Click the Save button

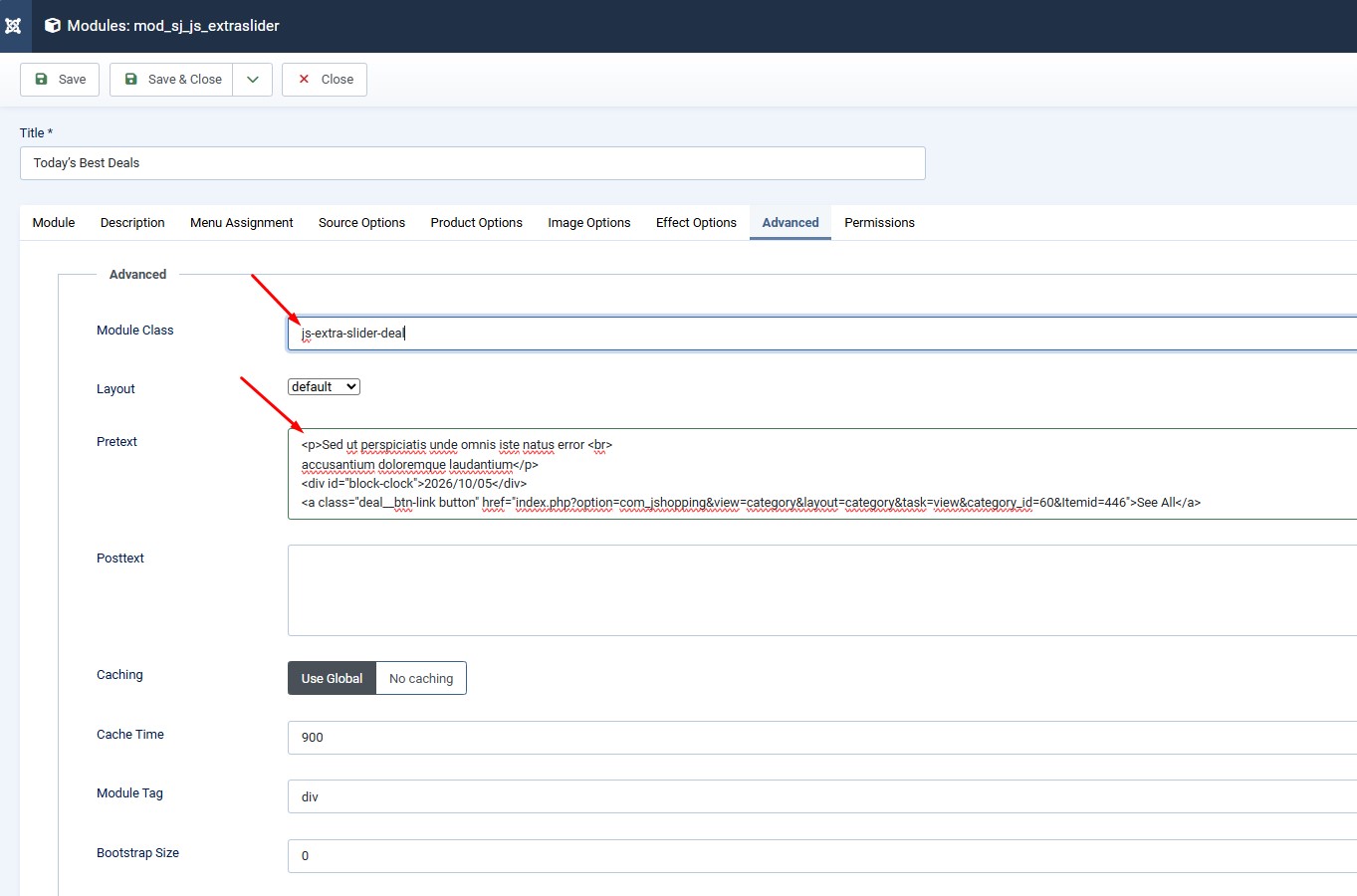tap(60, 80)
